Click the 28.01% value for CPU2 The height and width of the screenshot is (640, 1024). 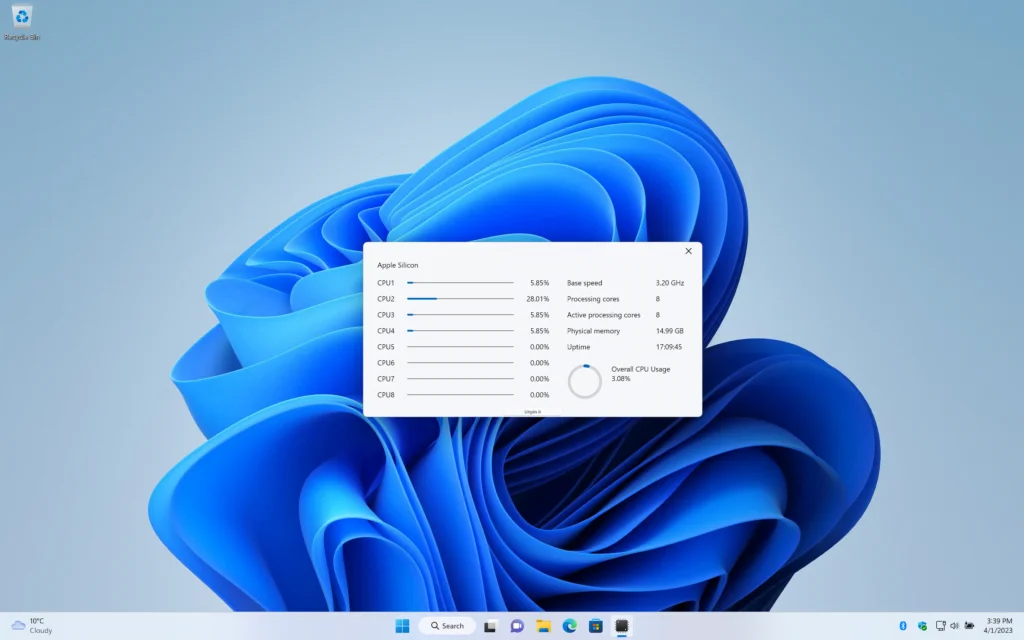(x=537, y=298)
